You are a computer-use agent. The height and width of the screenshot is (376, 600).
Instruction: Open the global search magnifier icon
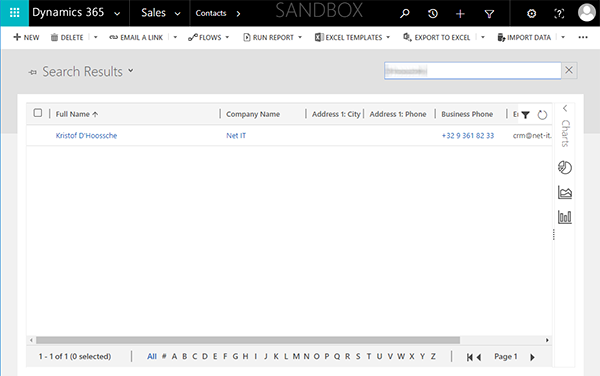coord(404,14)
